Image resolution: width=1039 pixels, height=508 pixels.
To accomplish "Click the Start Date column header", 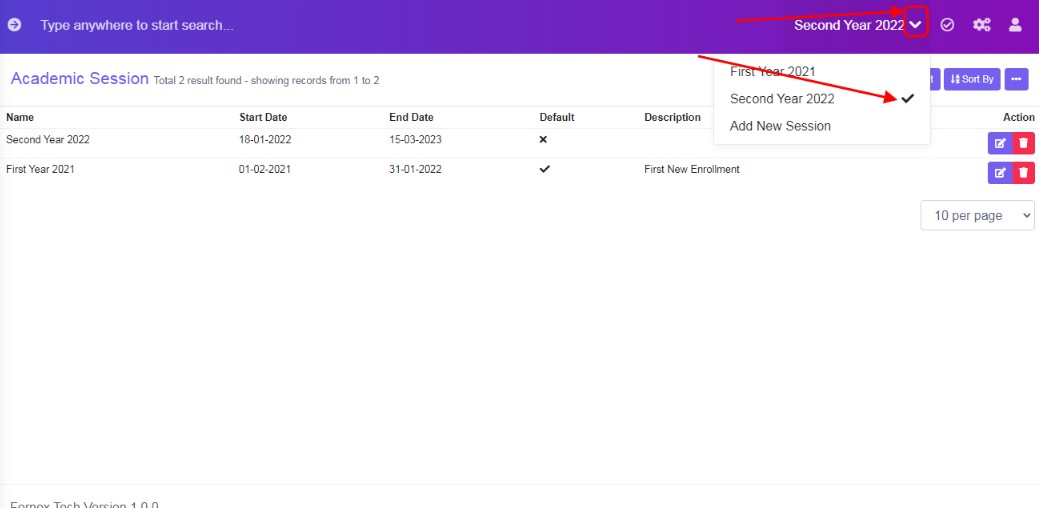I will pos(263,117).
